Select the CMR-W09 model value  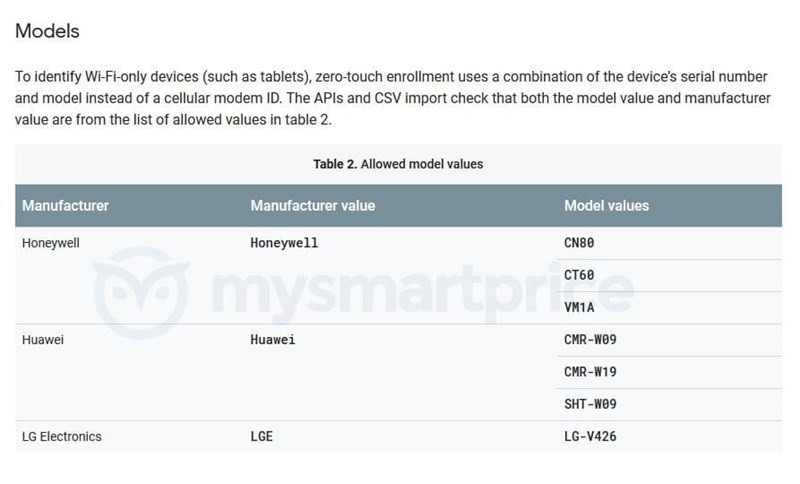pyautogui.click(x=590, y=340)
